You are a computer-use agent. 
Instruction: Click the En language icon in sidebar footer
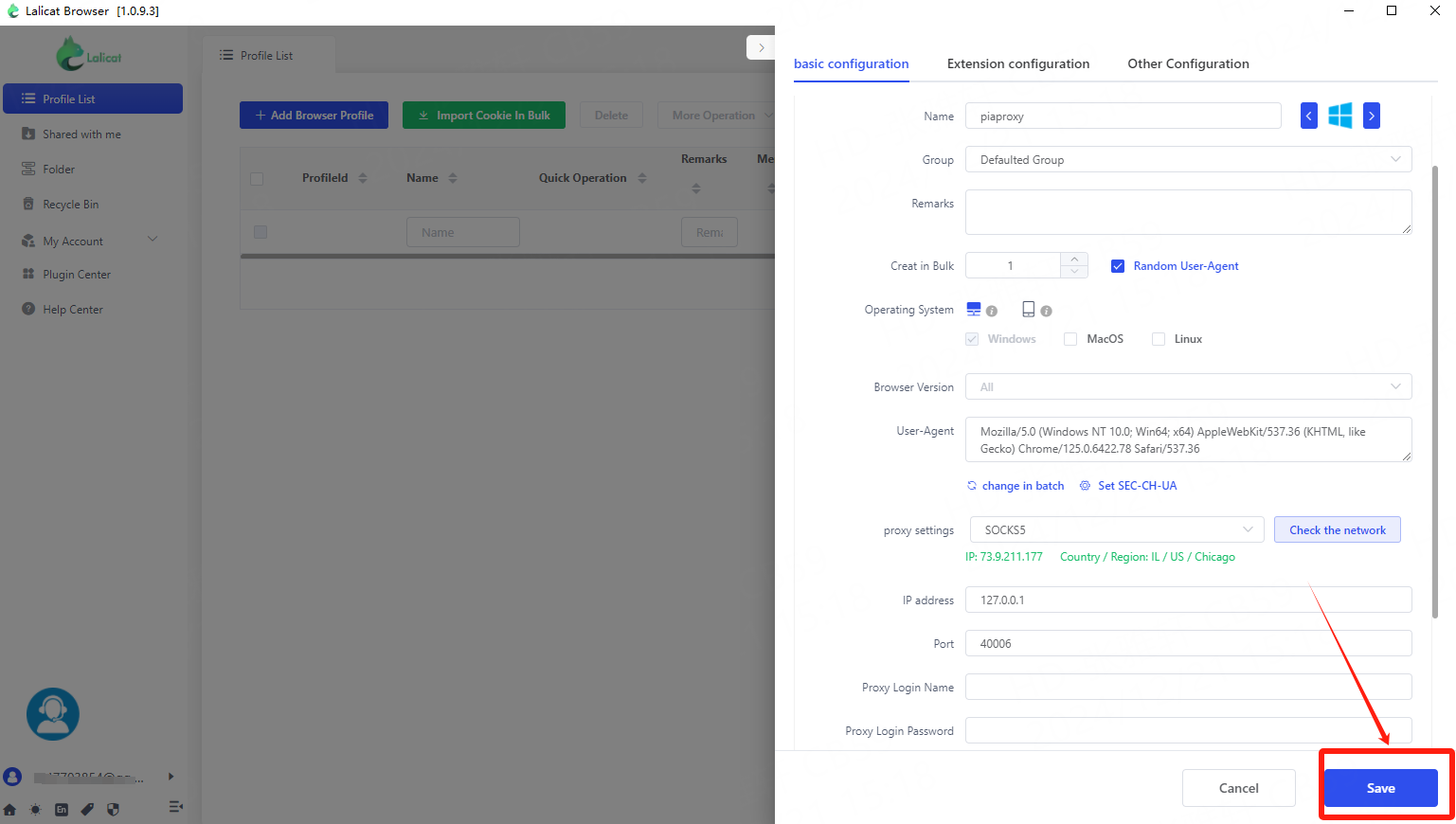(x=62, y=809)
